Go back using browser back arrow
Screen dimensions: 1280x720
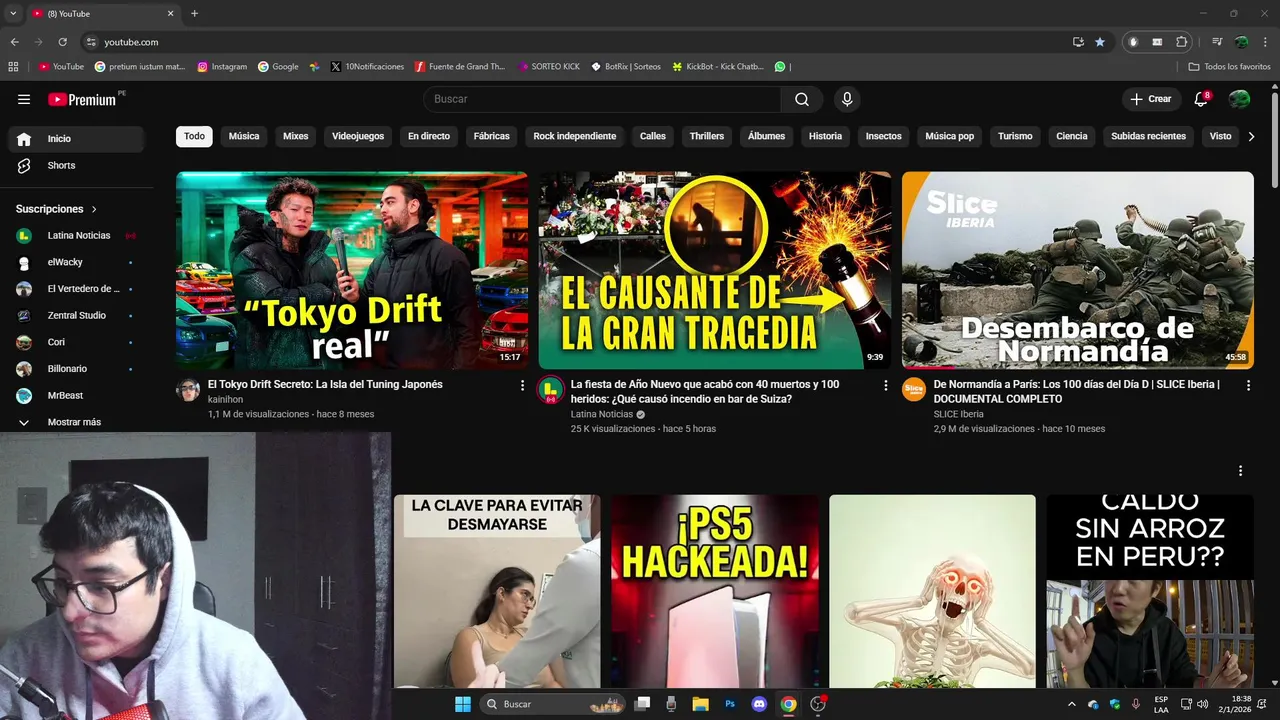click(x=14, y=42)
